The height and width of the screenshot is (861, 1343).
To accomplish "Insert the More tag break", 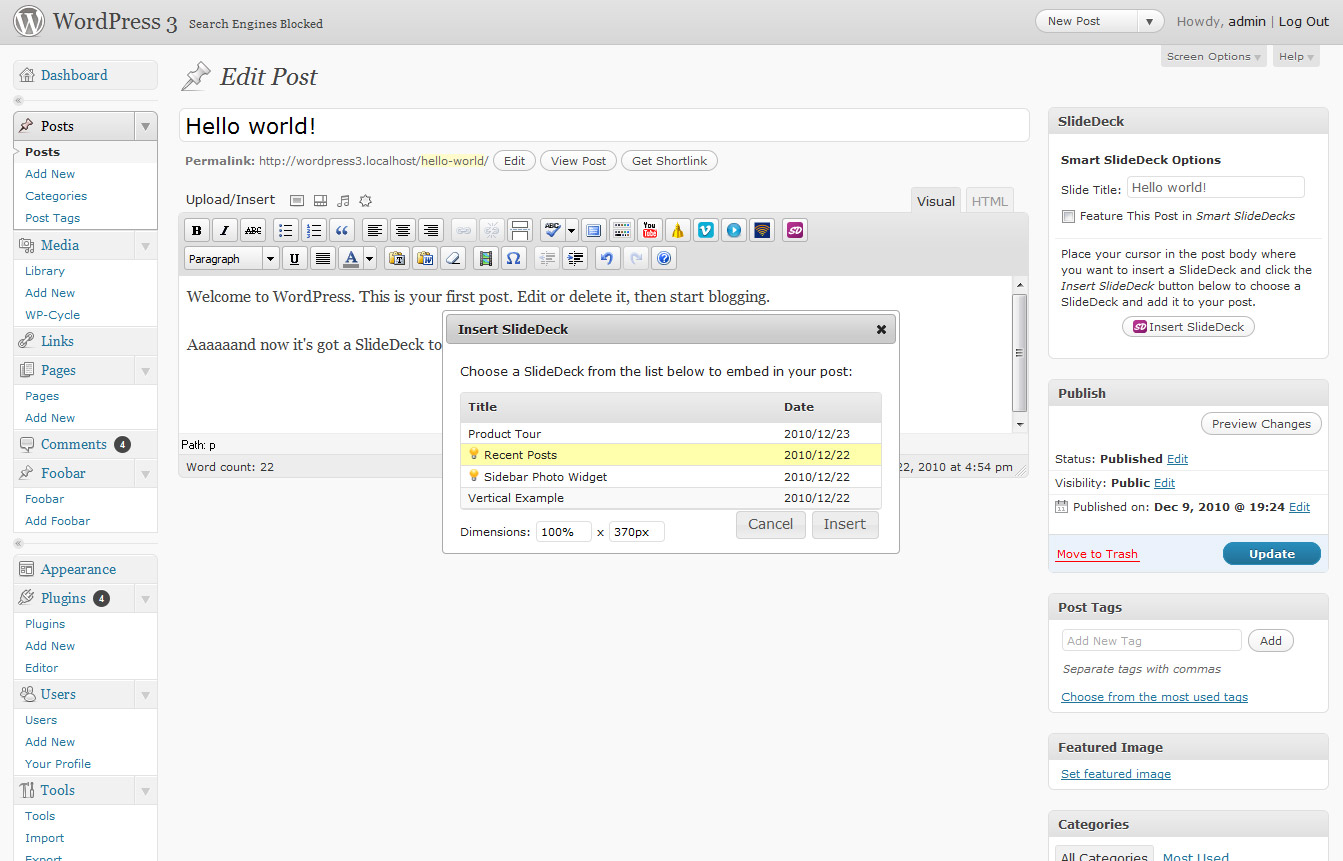I will pyautogui.click(x=519, y=230).
